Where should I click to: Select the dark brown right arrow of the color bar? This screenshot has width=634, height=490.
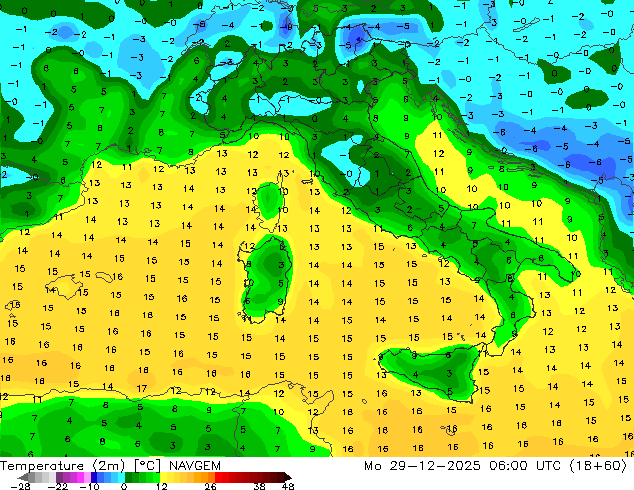pos(288,477)
